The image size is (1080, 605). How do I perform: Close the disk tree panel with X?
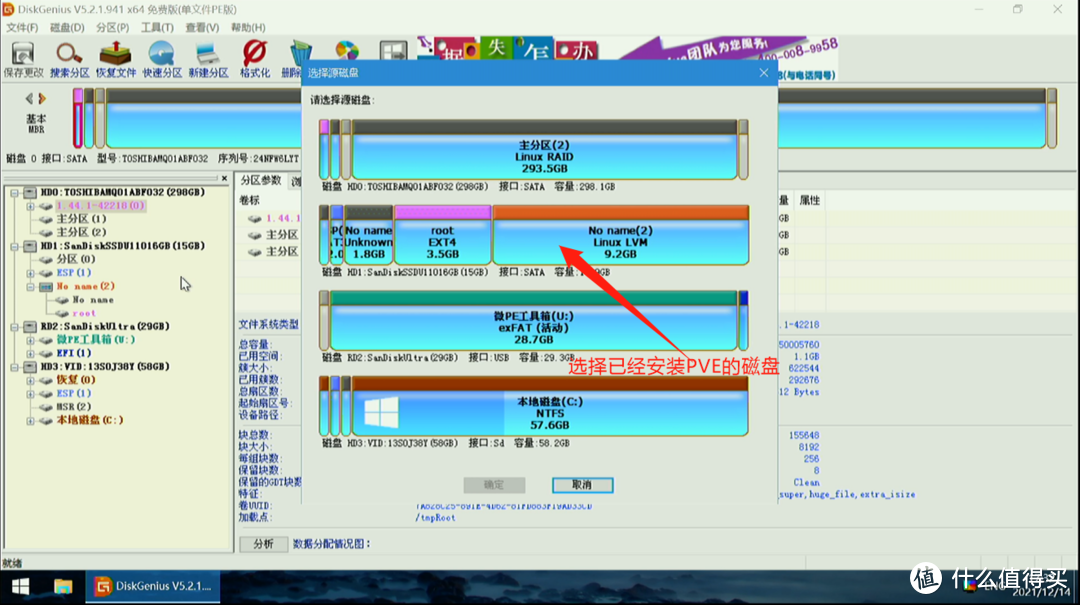(x=224, y=178)
